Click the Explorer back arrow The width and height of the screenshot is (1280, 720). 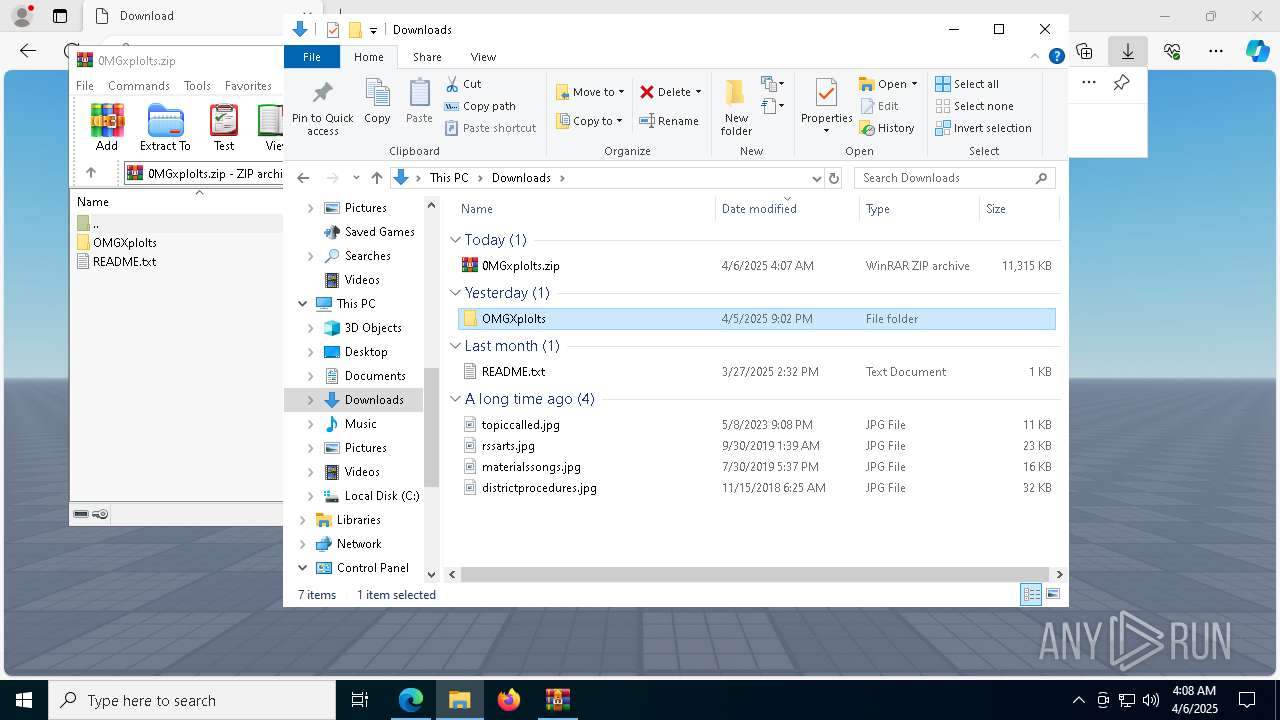click(304, 178)
